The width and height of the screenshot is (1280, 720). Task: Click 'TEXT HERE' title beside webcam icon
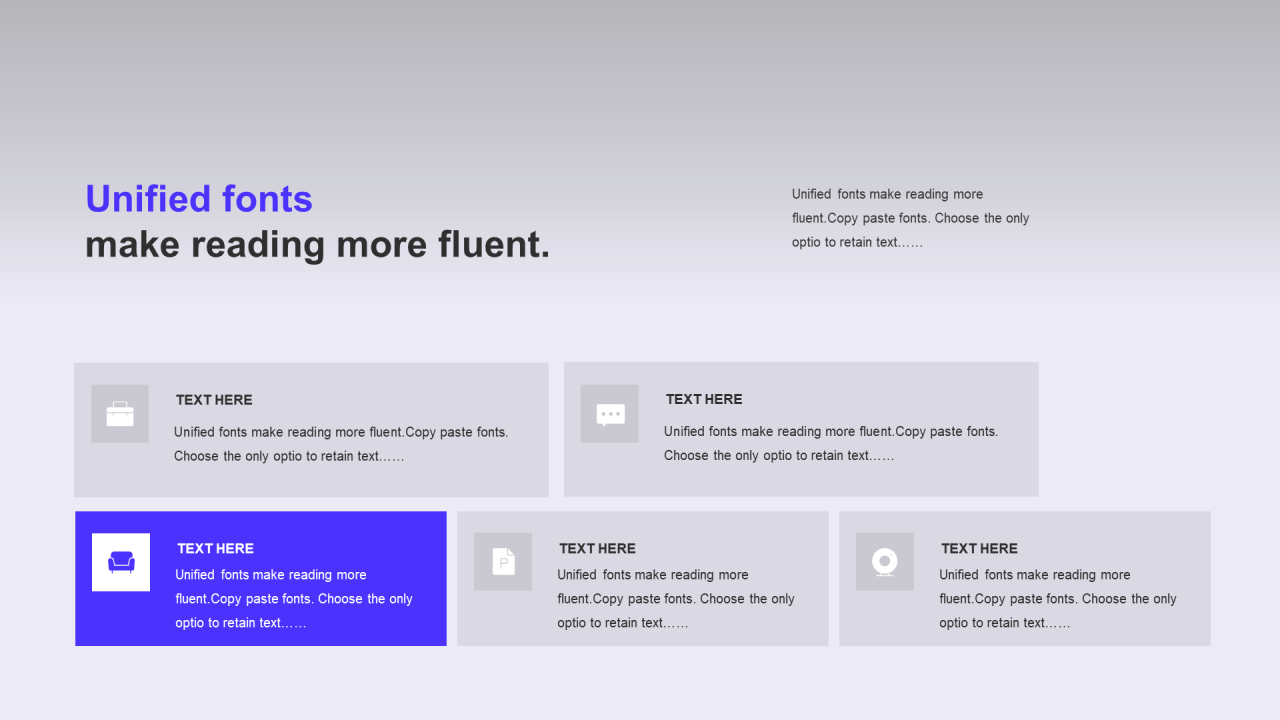pos(979,548)
